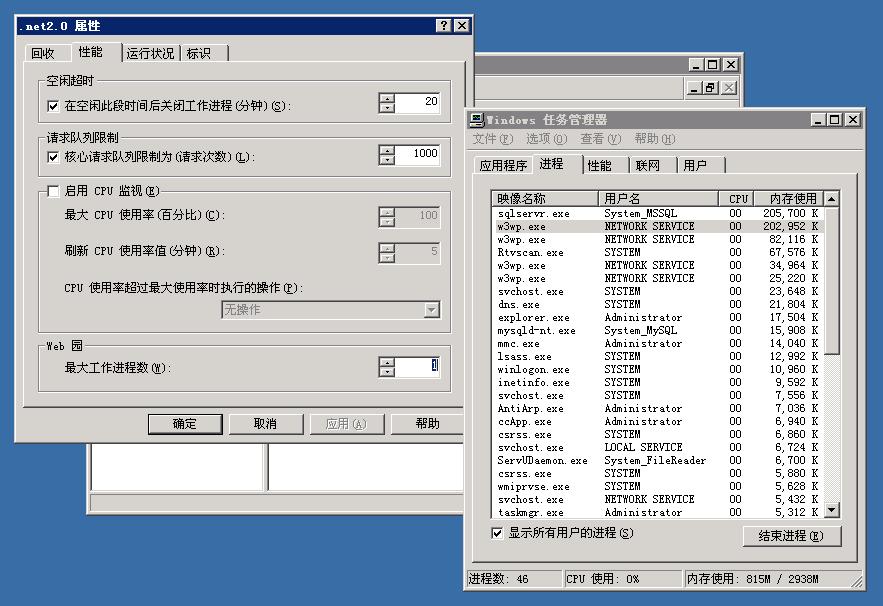The width and height of the screenshot is (883, 606).
Task: Switch to the 回收 tab
Action: (x=43, y=54)
